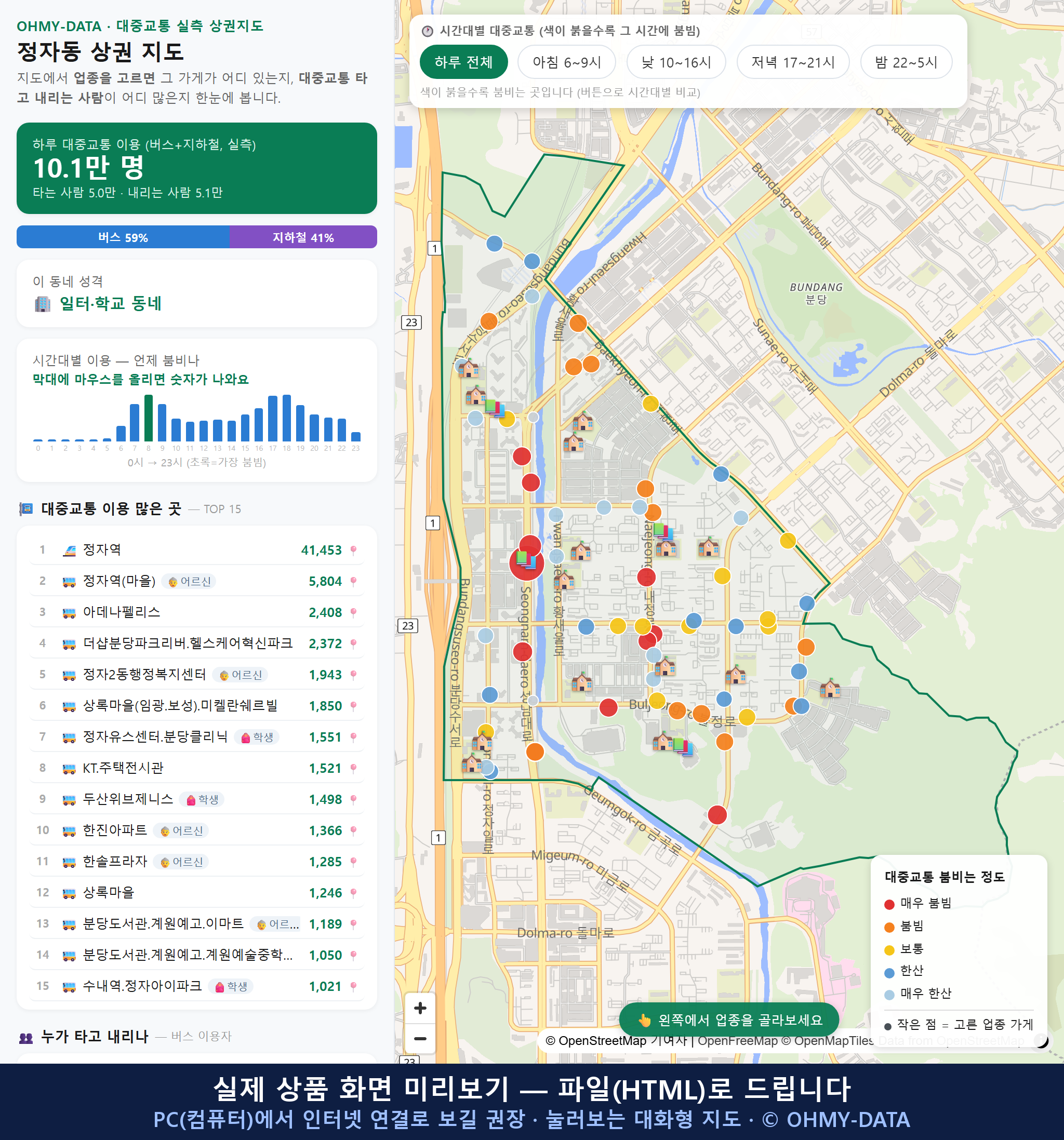Image resolution: width=1064 pixels, height=1140 pixels.
Task: Click the 어르신 tag on 정자역(마을)
Action: coord(189,582)
